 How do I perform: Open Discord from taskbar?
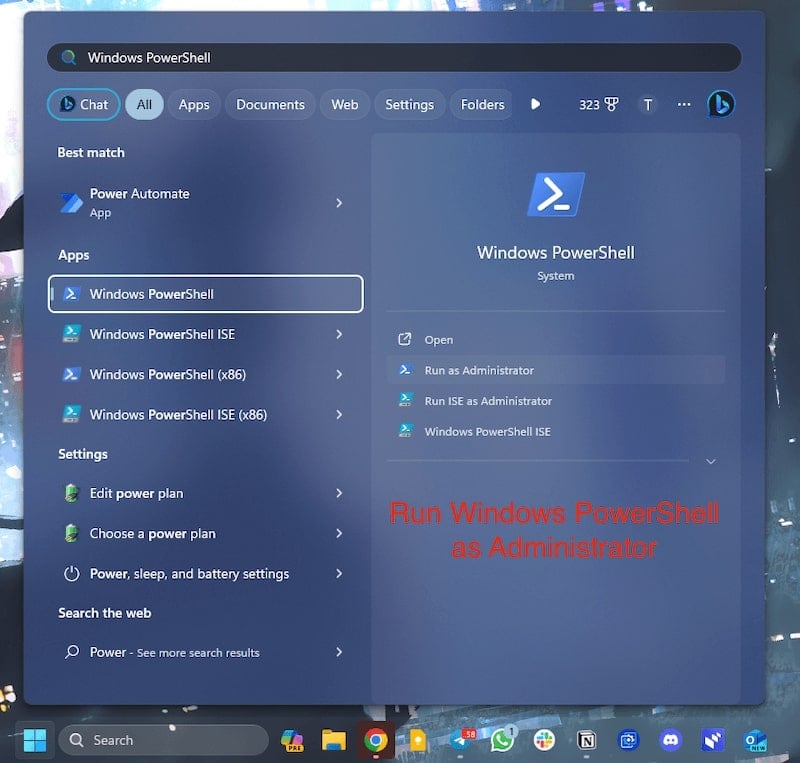[670, 740]
